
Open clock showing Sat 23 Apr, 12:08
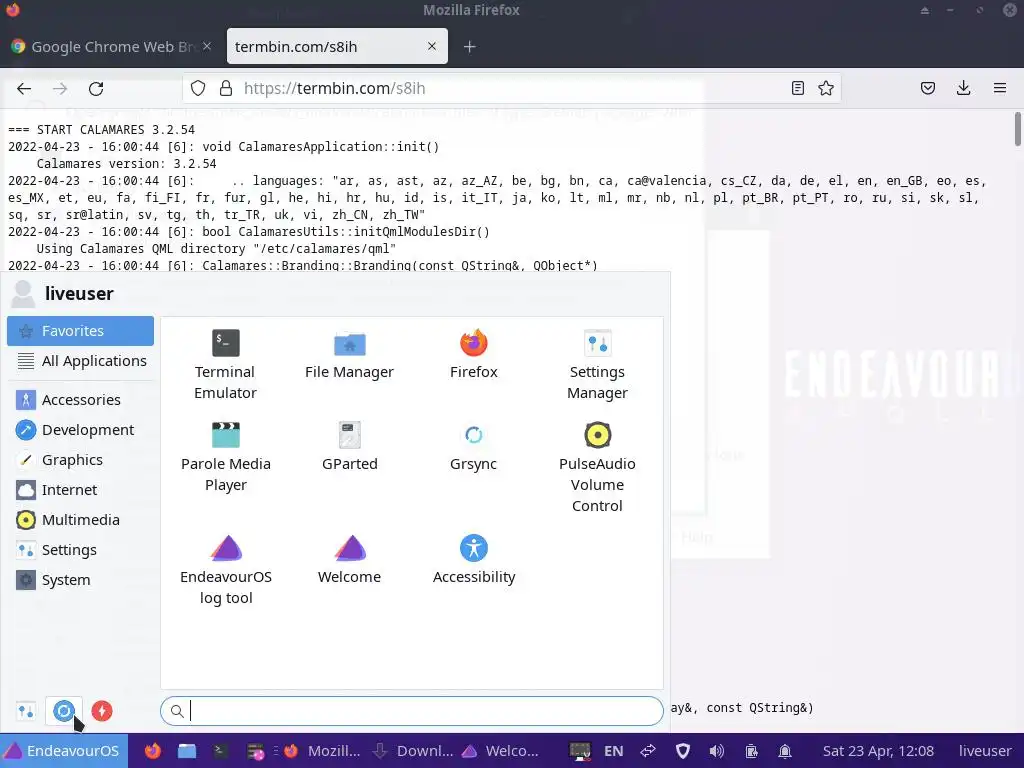coord(878,751)
